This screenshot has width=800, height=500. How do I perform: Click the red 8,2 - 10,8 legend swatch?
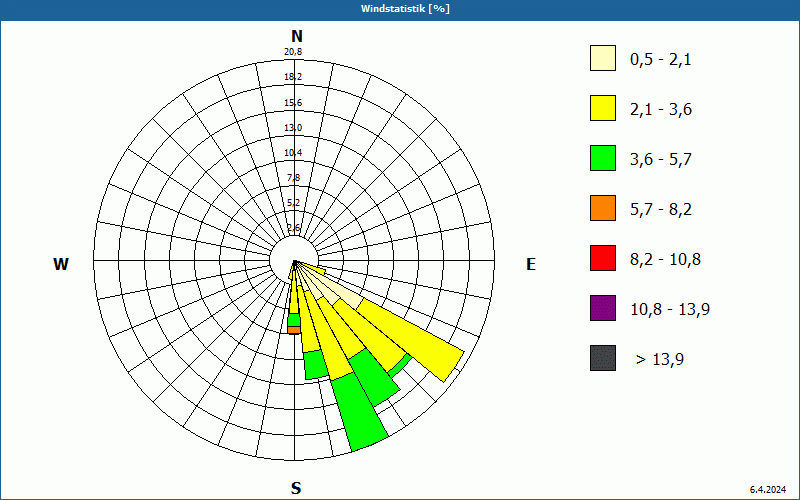[603, 258]
